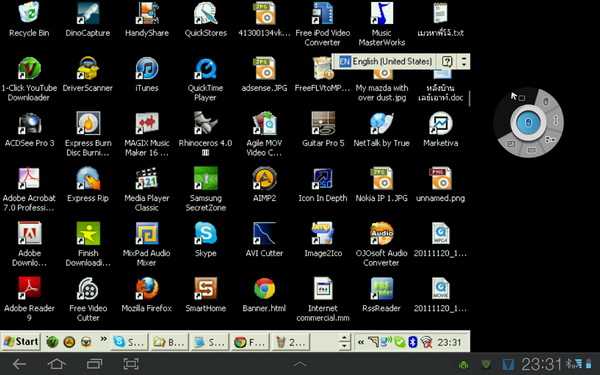
Task: Open QuickTime Player shortcut
Action: (x=205, y=79)
